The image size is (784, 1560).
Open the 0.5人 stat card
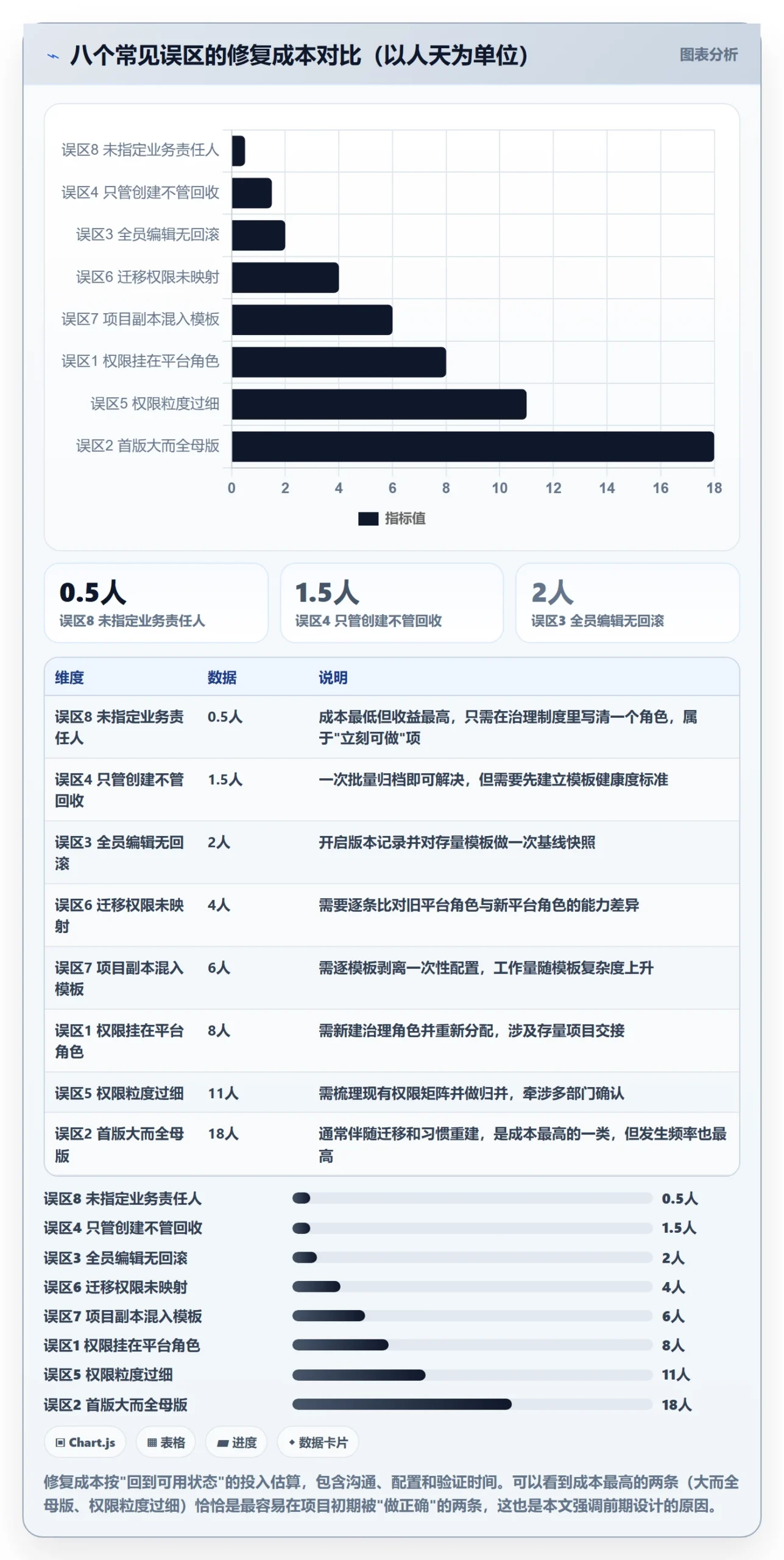coord(156,603)
